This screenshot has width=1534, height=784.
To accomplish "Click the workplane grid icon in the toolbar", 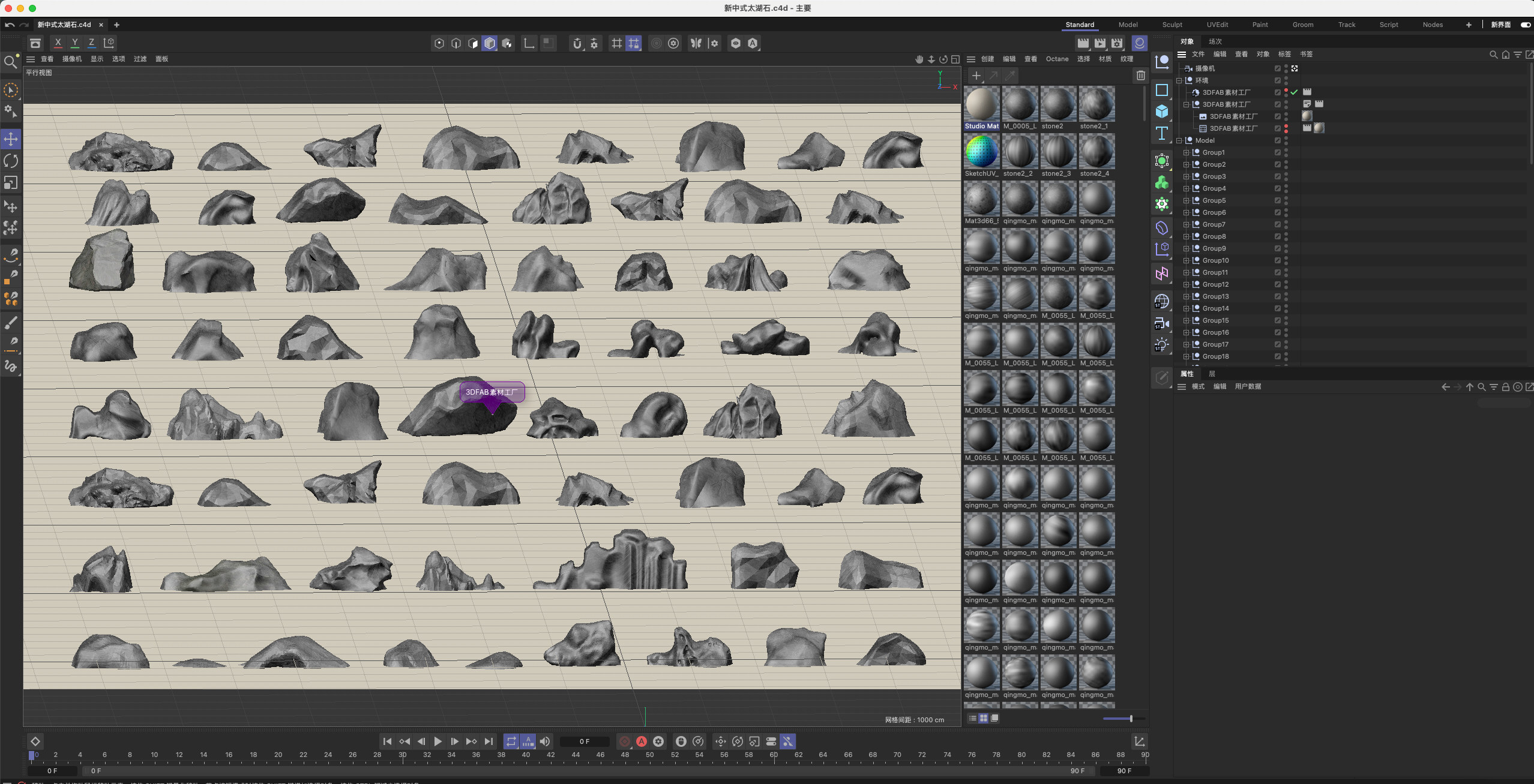I will 617,43.
